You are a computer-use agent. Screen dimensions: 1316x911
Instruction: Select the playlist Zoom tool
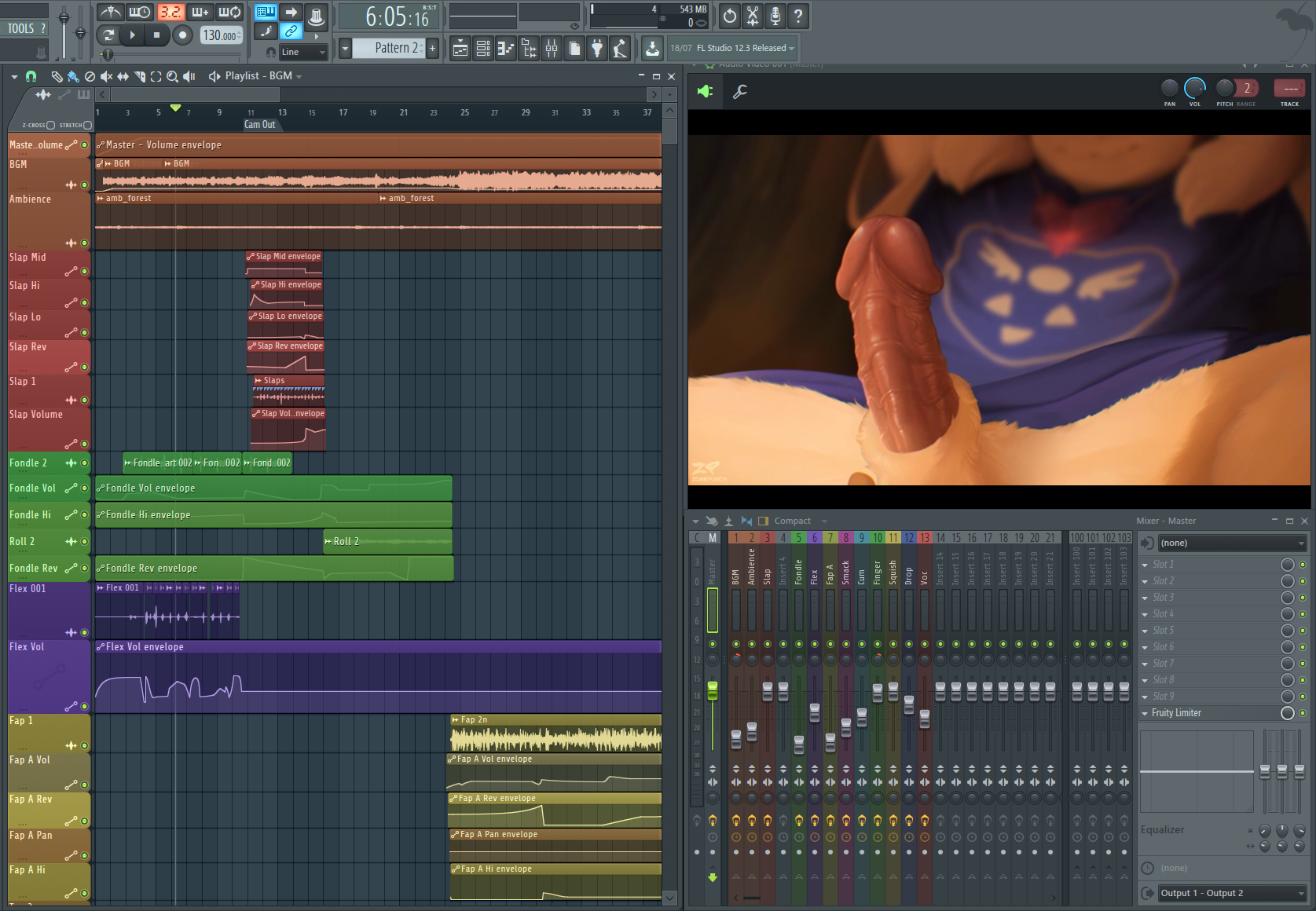point(172,76)
